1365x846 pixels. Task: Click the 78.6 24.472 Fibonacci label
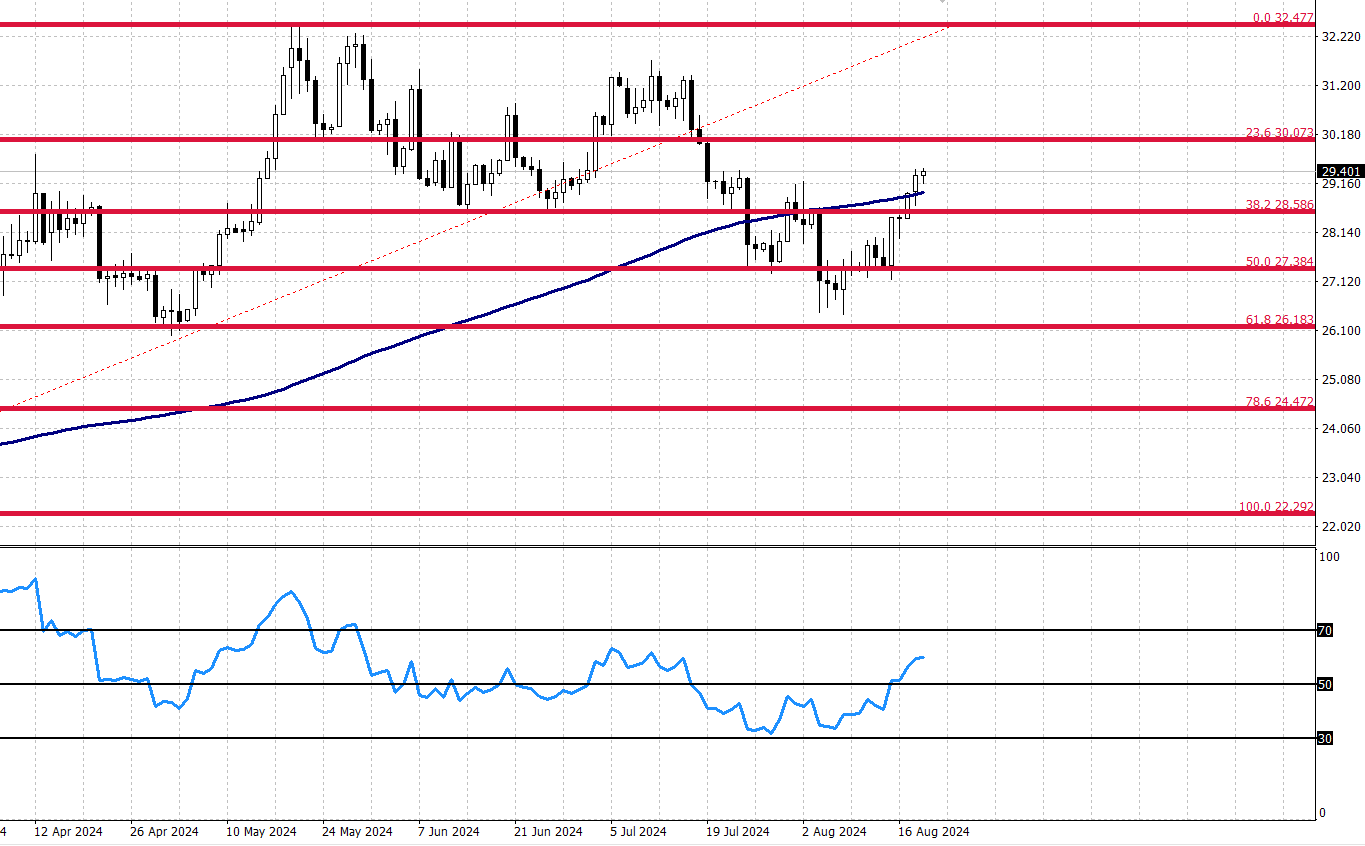pyautogui.click(x=1279, y=401)
